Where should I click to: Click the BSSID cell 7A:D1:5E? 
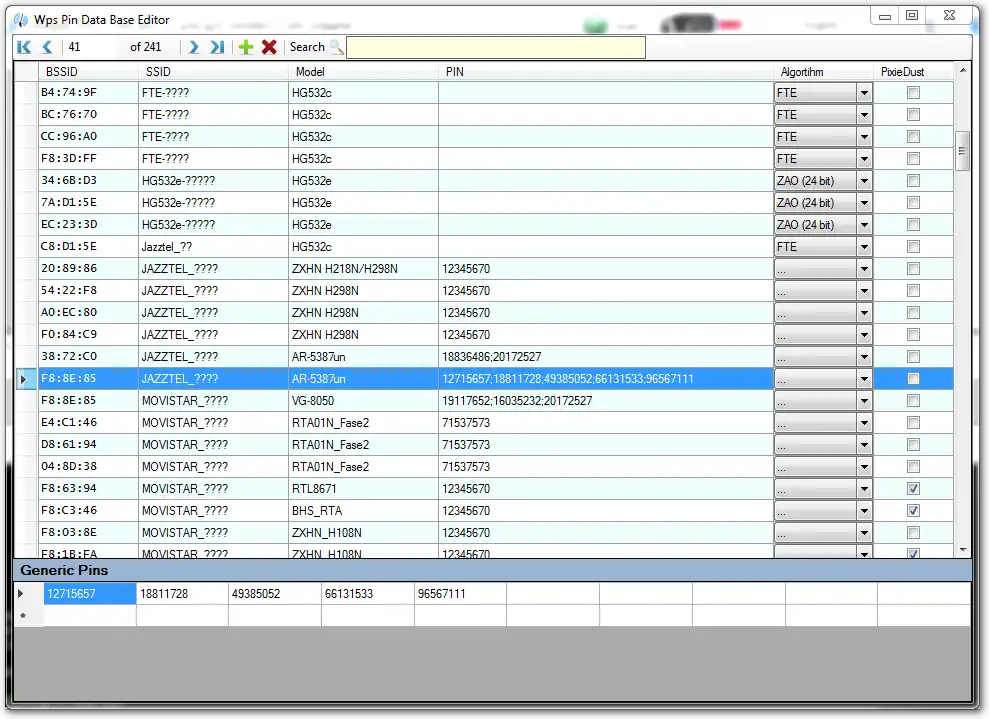coord(88,202)
